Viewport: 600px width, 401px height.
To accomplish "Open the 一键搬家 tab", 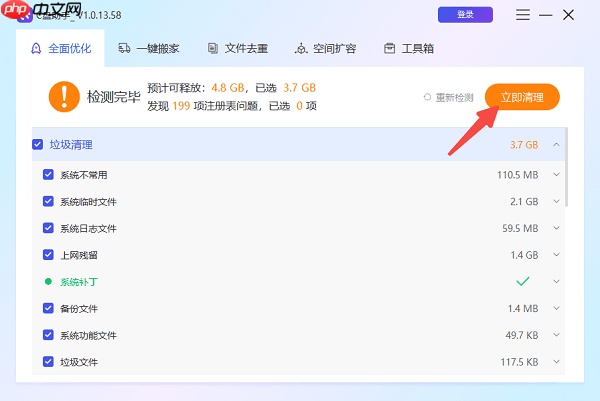I will click(148, 49).
